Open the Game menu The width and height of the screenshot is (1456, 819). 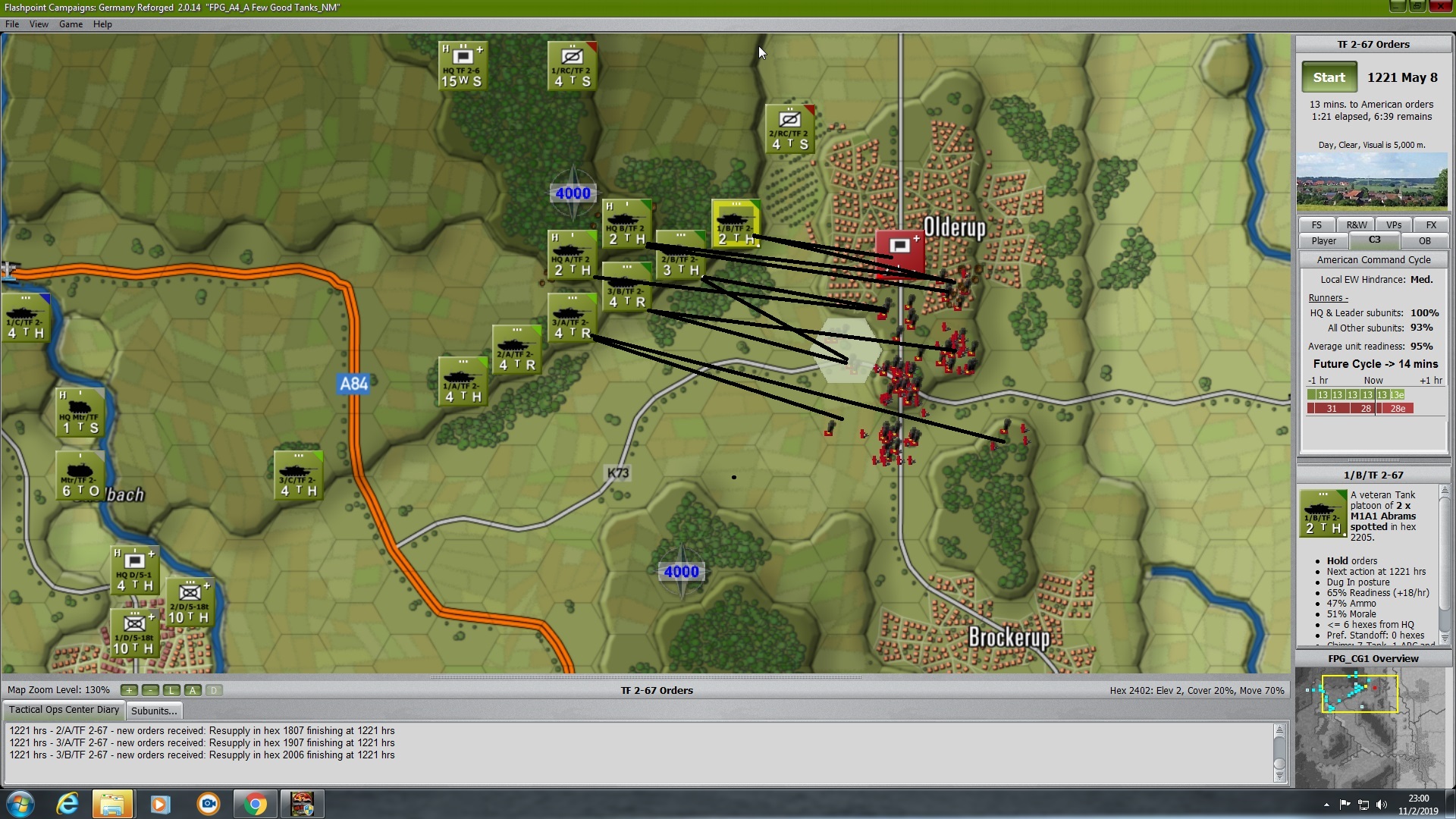pyautogui.click(x=71, y=24)
